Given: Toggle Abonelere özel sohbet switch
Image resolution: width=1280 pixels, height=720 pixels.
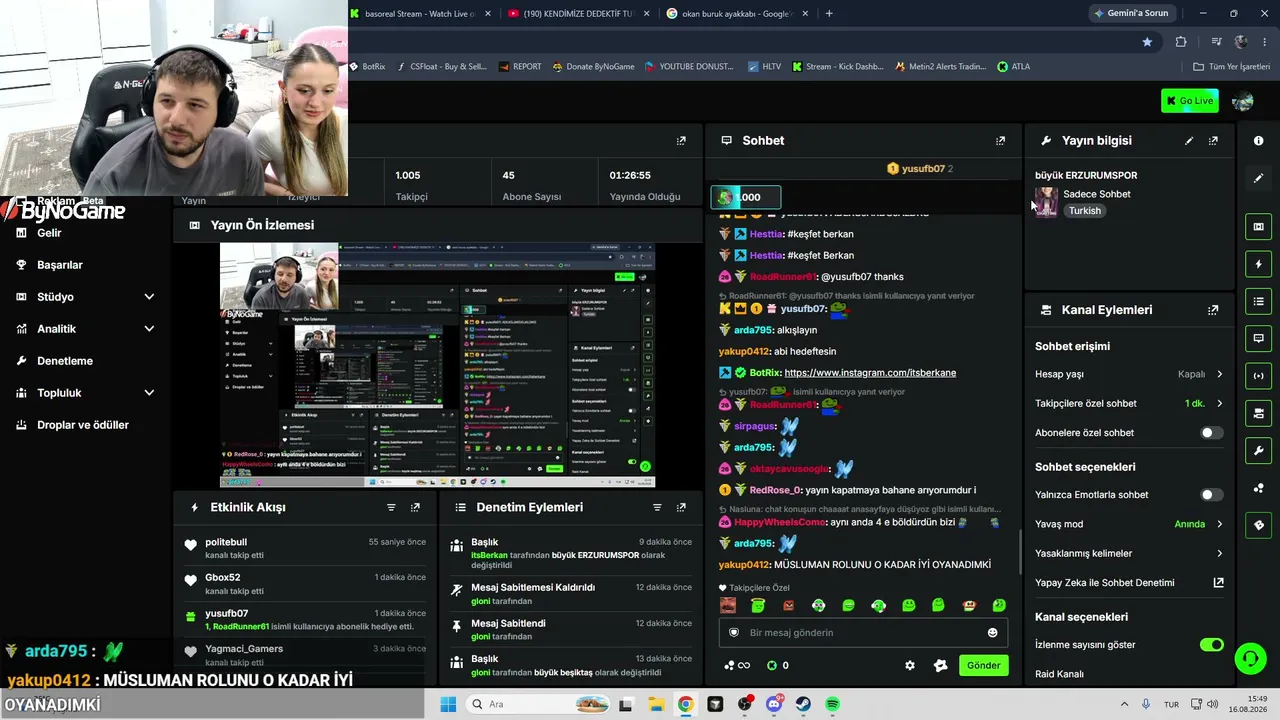Looking at the screenshot, I should click(1211, 433).
